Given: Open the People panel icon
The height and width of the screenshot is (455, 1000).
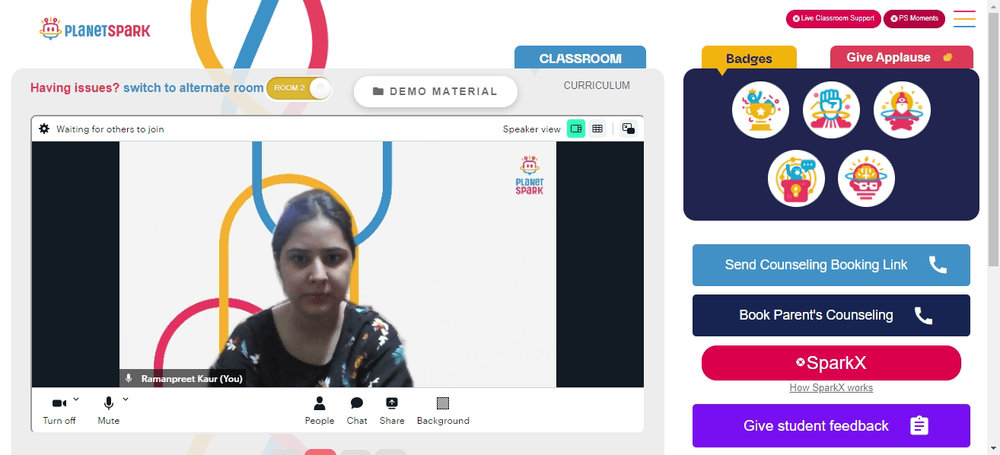Looking at the screenshot, I should [x=320, y=403].
